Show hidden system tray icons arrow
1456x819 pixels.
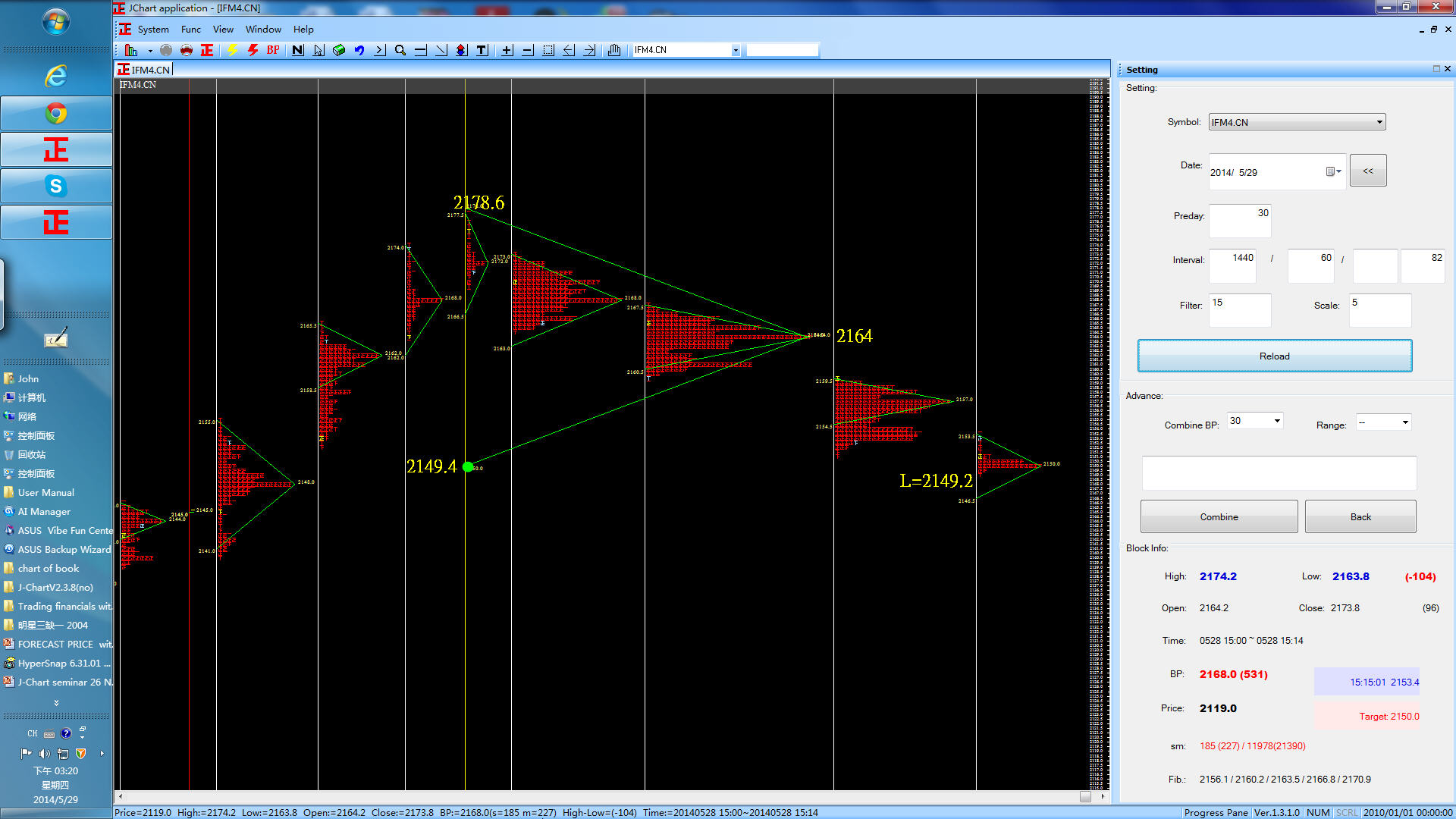(102, 753)
